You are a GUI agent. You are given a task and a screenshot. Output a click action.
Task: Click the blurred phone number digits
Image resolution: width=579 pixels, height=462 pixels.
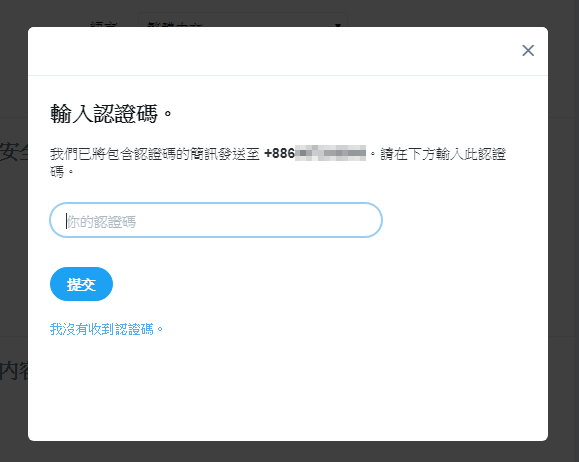[330, 153]
